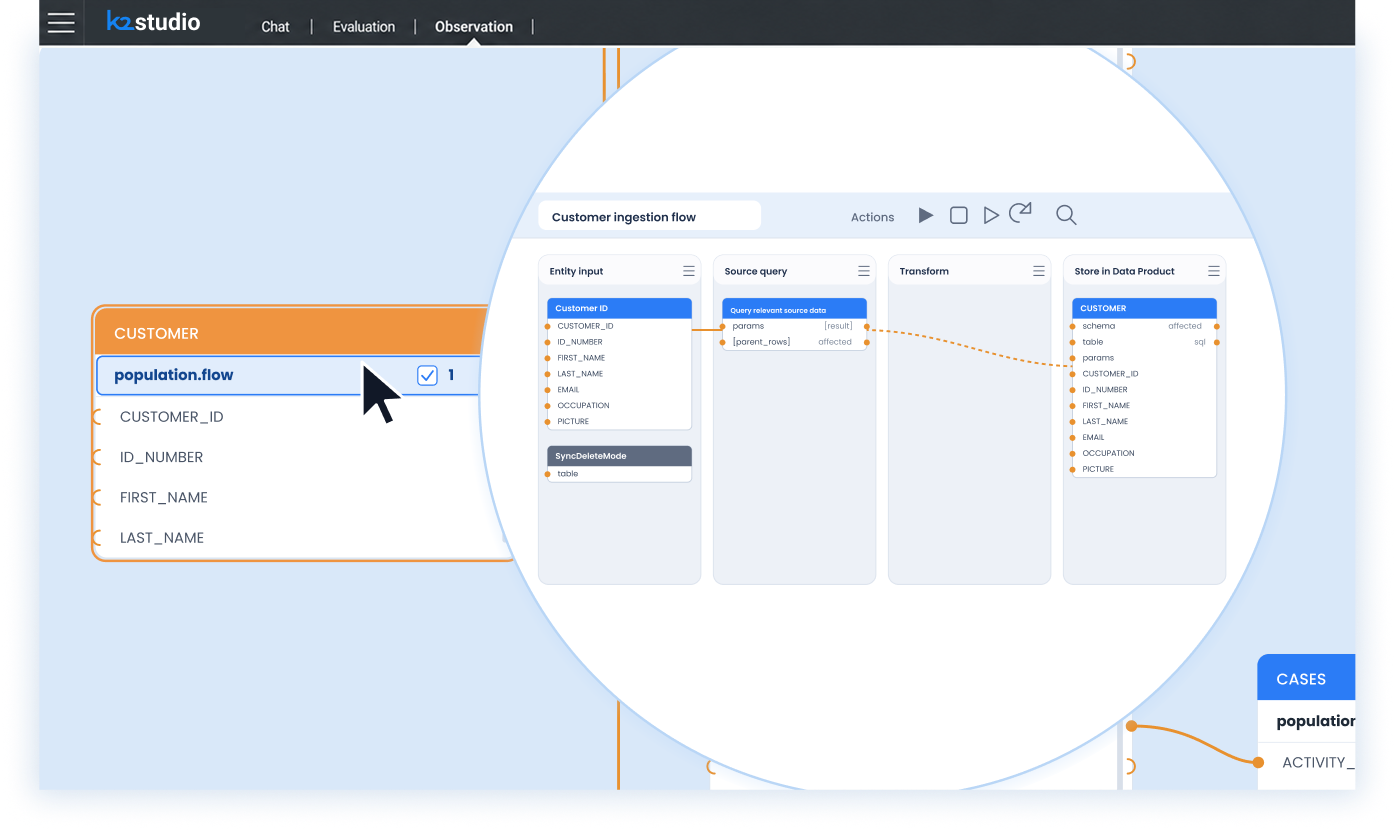Click Transform stage title
This screenshot has width=1395, height=831.
[924, 271]
